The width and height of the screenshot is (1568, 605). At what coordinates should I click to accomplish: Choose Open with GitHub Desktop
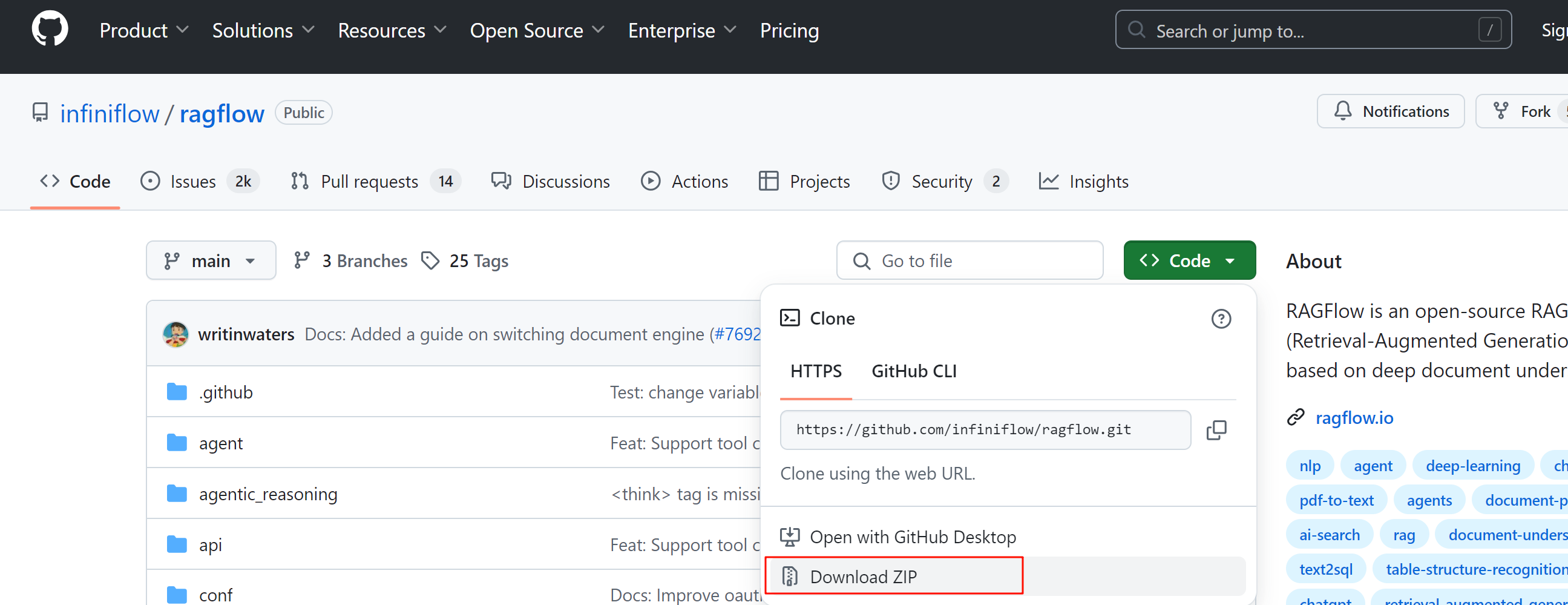click(x=913, y=537)
